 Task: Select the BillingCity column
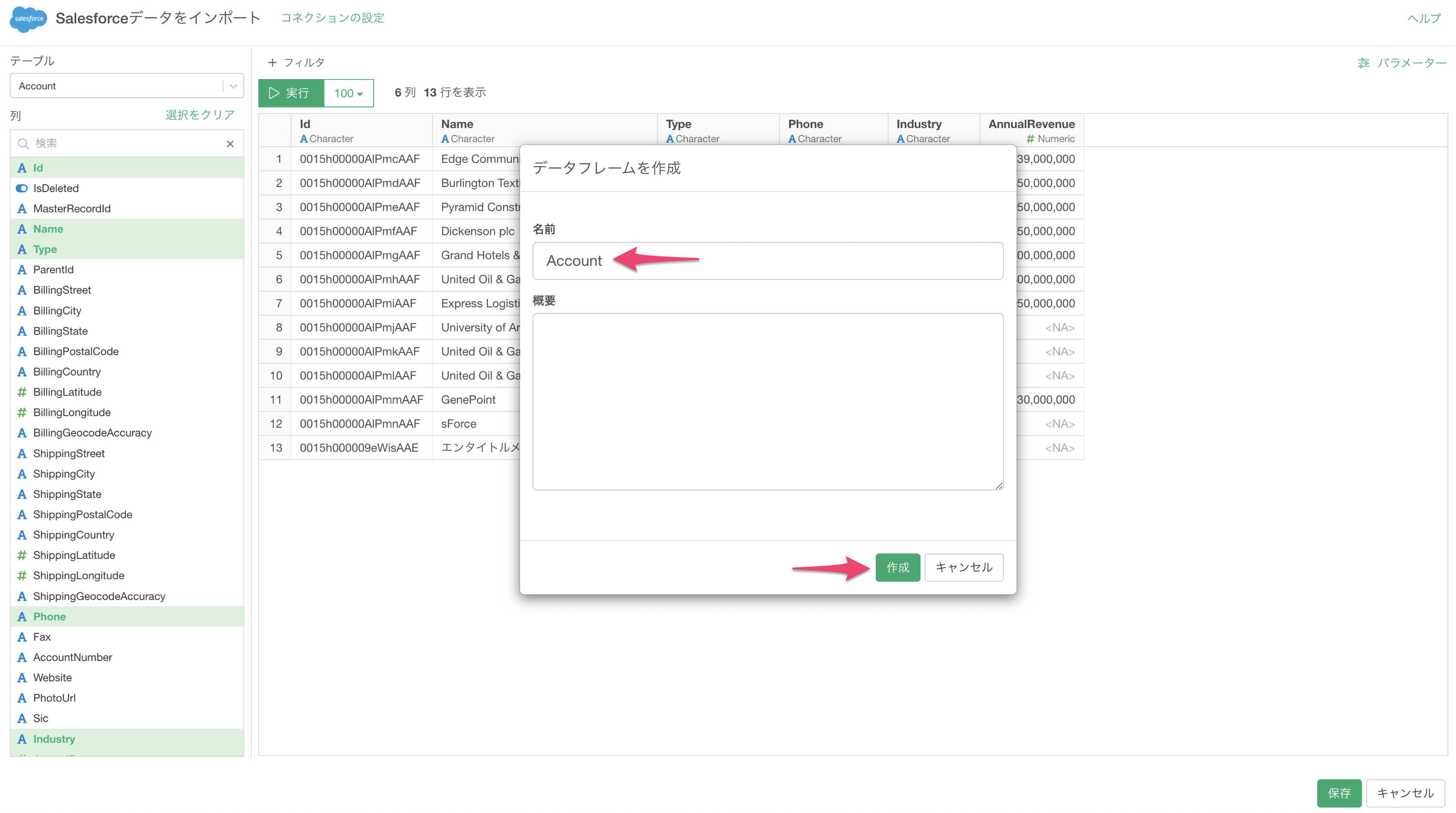pyautogui.click(x=127, y=310)
